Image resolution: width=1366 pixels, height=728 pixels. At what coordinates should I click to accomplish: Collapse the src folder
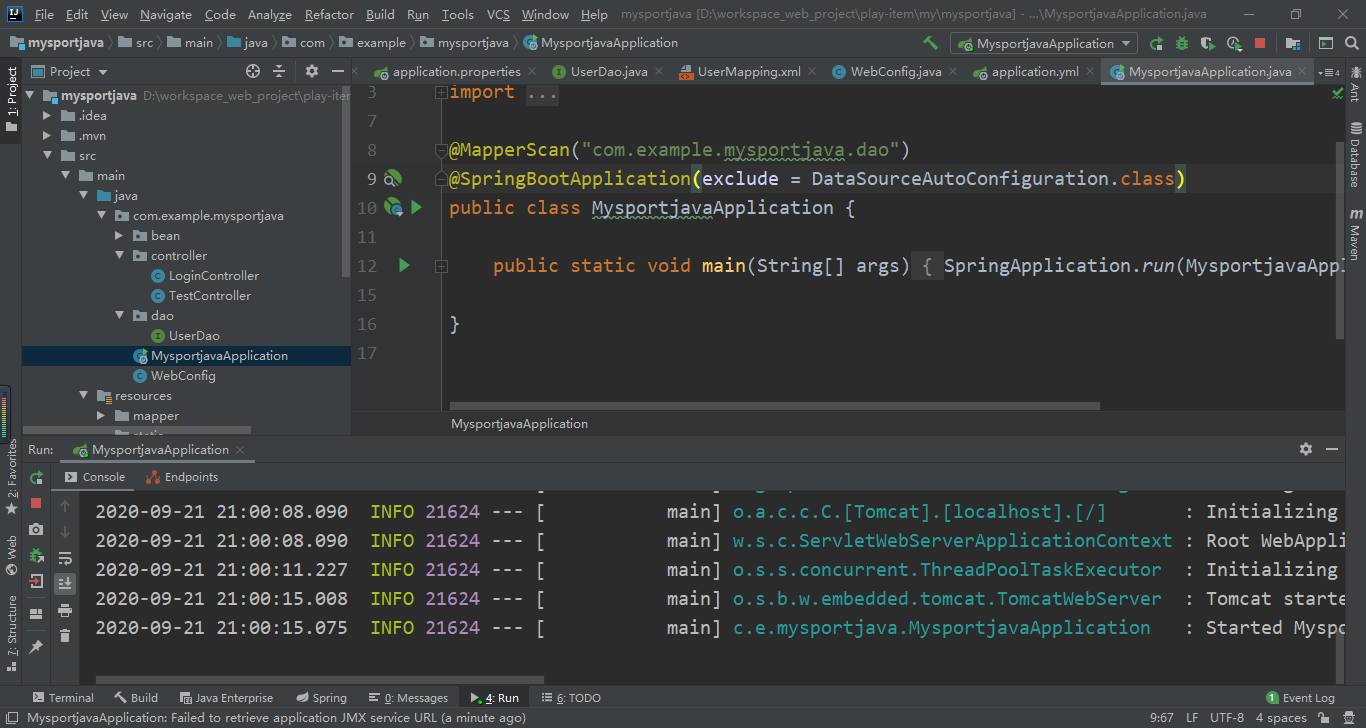click(46, 156)
